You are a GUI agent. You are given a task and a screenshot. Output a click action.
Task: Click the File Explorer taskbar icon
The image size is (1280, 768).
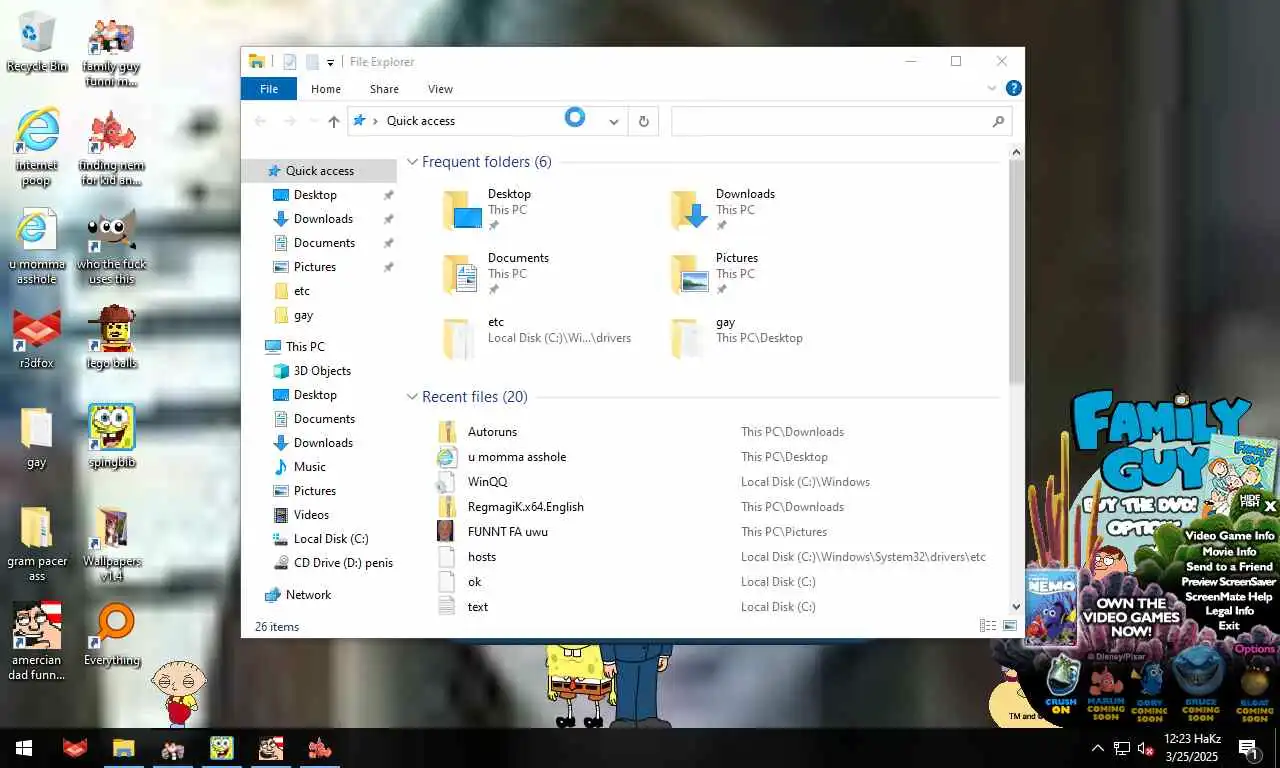pos(123,748)
